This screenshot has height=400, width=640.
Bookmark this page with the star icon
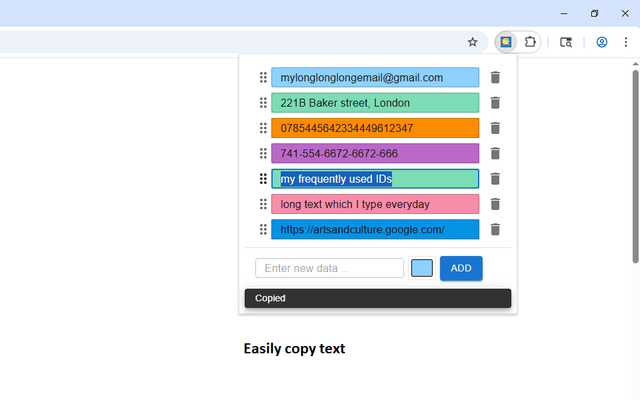(473, 42)
